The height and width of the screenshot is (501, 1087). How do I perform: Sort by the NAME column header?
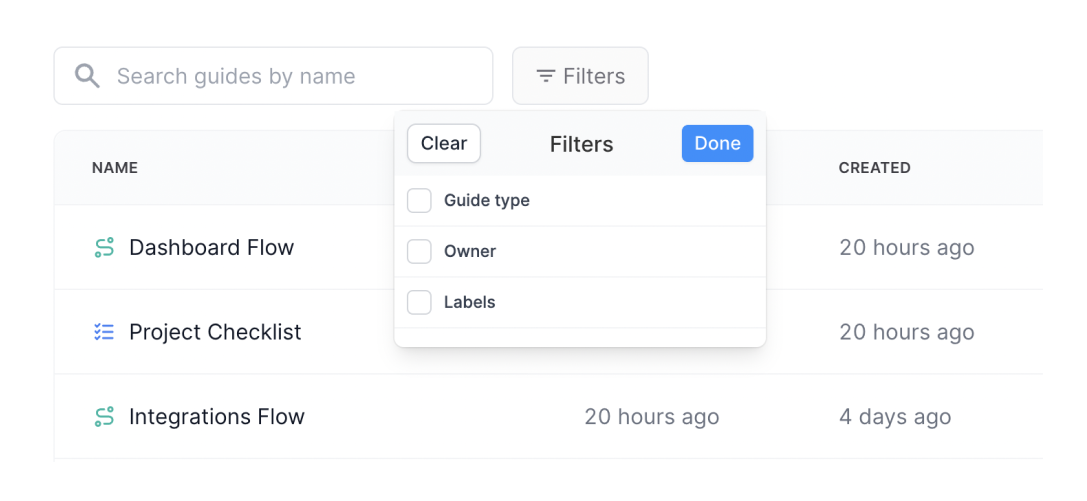(115, 168)
